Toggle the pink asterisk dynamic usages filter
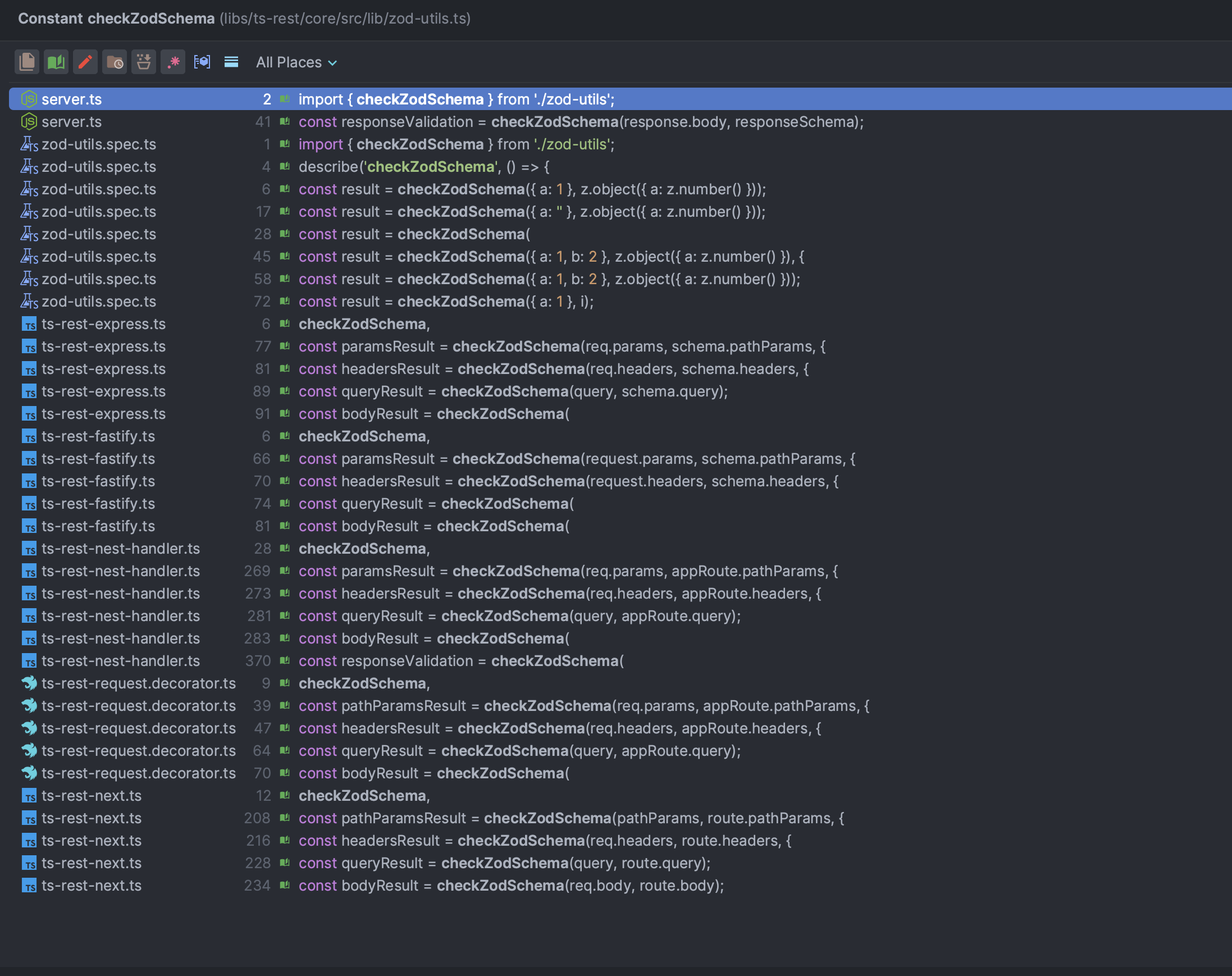1232x976 pixels. [x=173, y=62]
